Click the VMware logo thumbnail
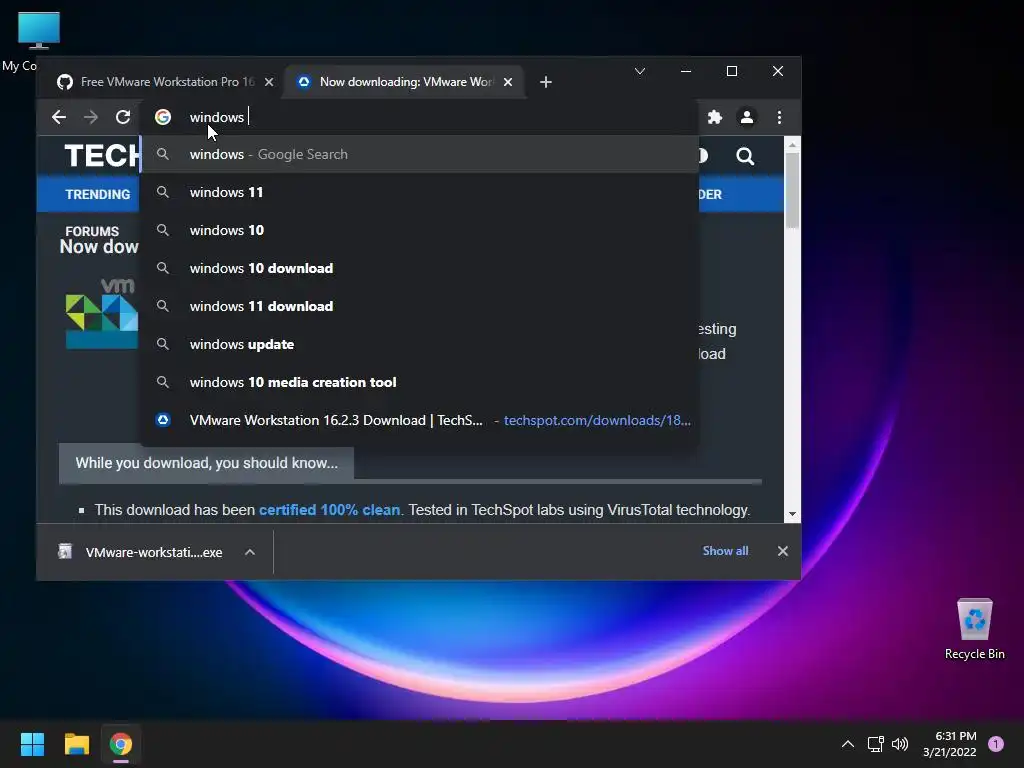1024x768 pixels. pos(101,313)
